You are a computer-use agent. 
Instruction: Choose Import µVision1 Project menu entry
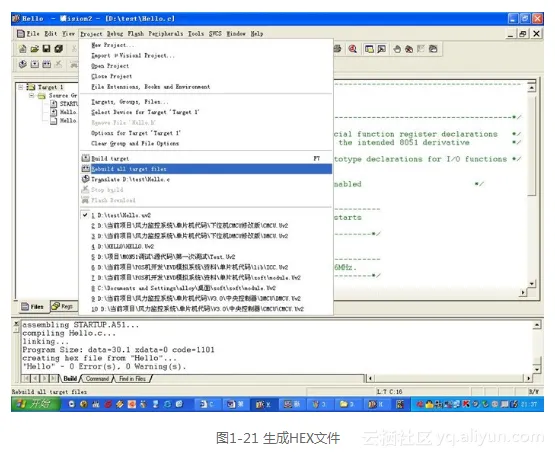coord(206,56)
